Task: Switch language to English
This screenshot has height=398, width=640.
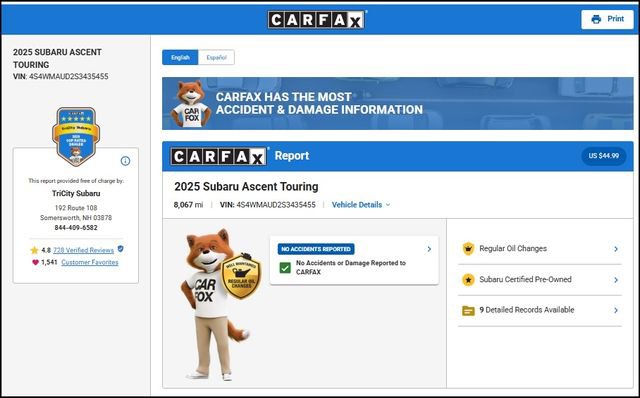Action: [180, 58]
